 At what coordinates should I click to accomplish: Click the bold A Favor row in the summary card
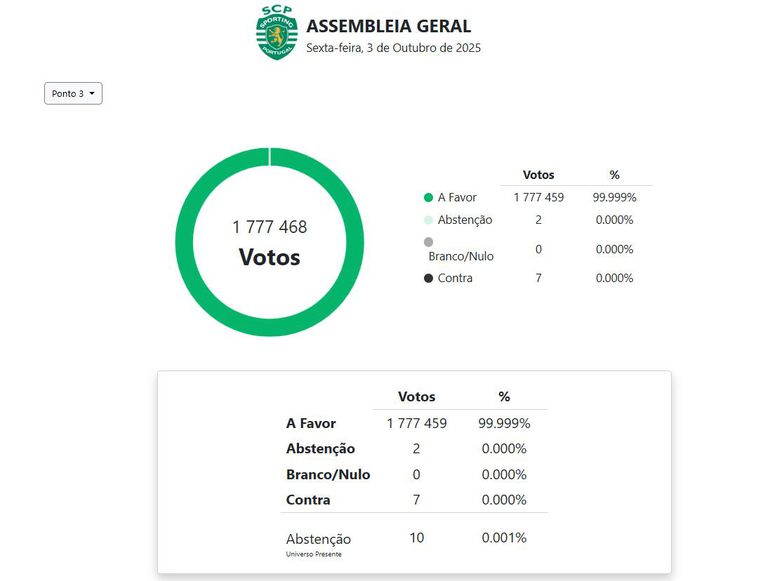(x=311, y=423)
